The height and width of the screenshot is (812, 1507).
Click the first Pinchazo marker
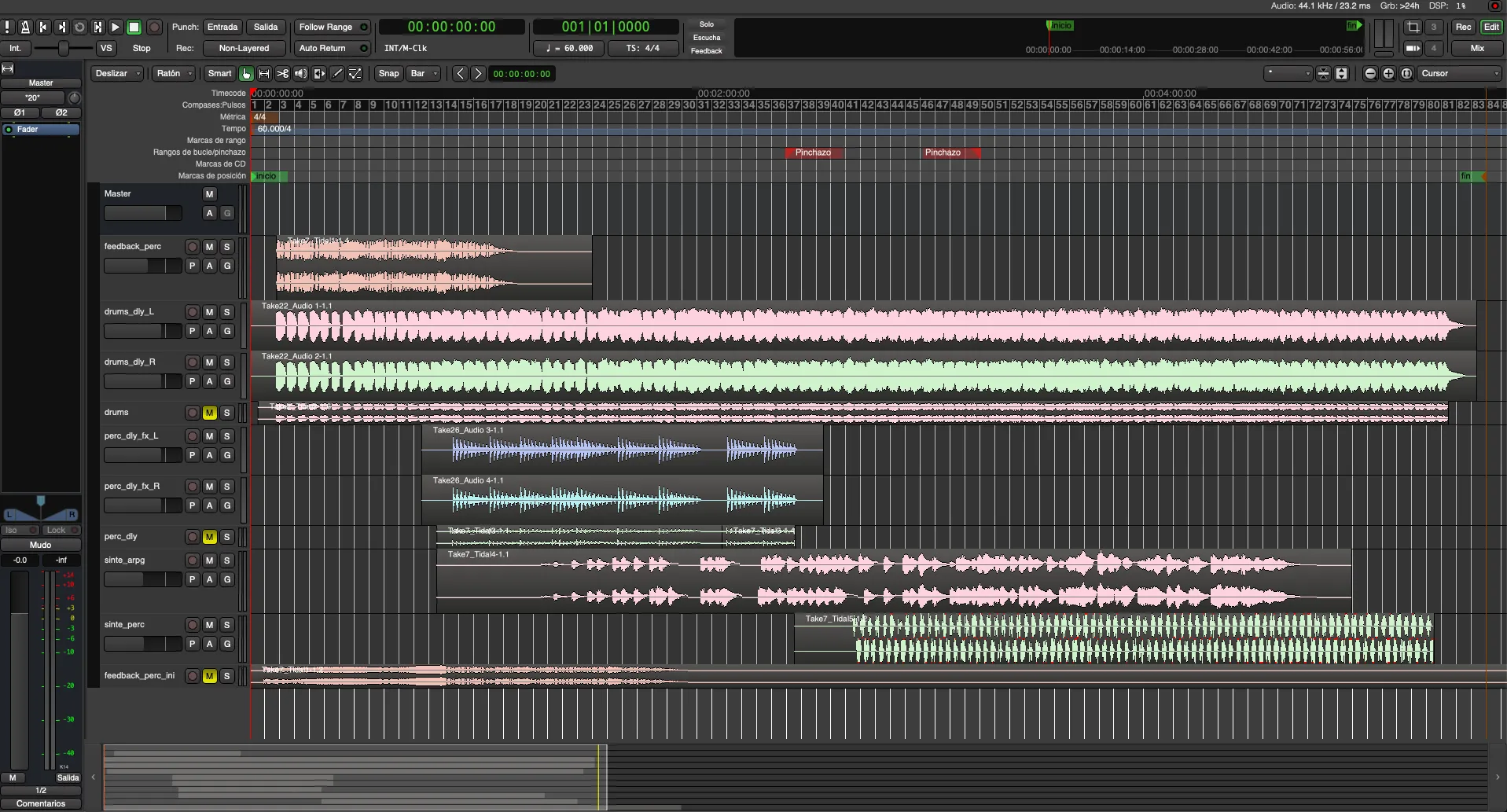[x=814, y=152]
